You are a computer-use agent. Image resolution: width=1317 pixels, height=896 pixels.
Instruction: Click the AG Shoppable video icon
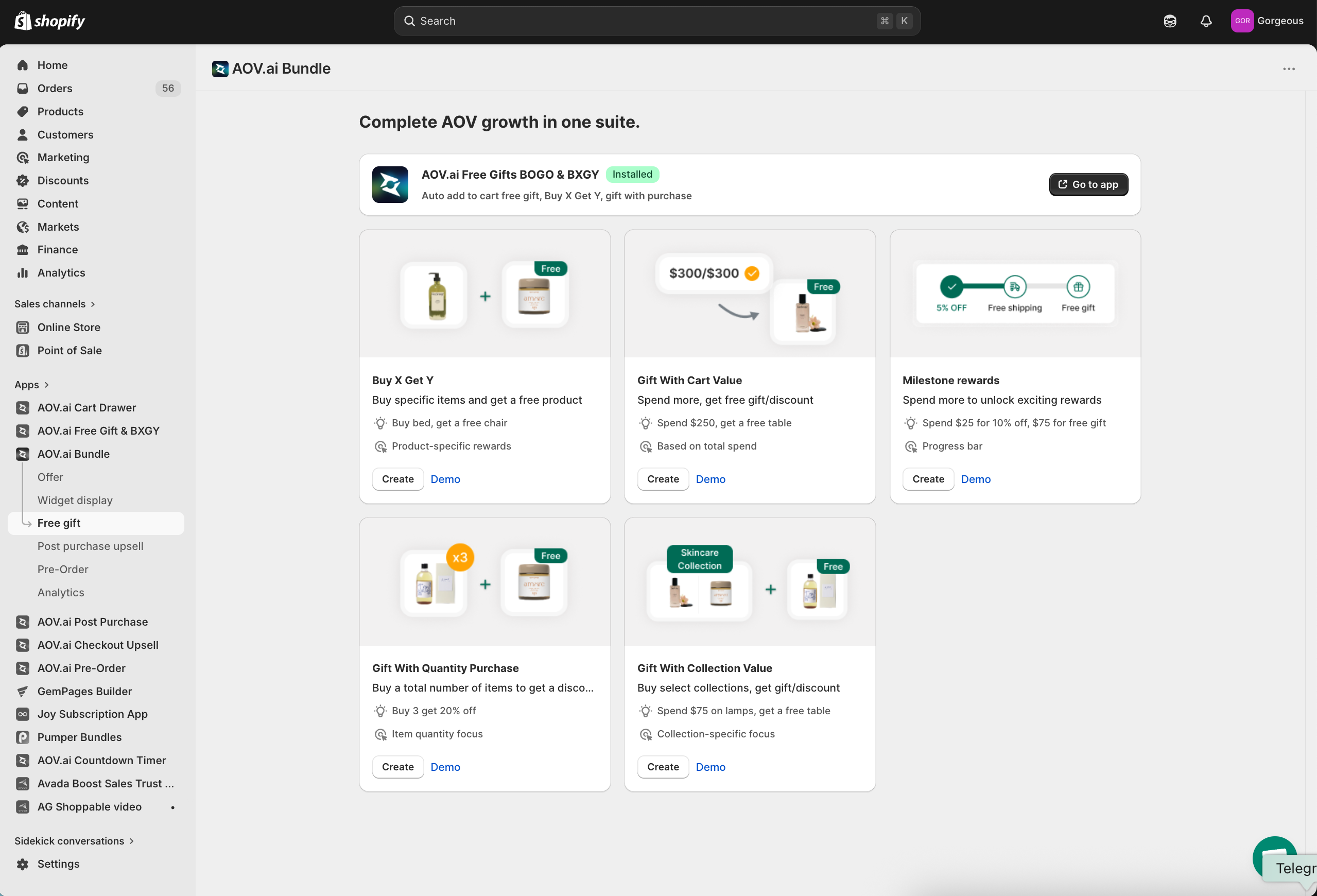(23, 806)
